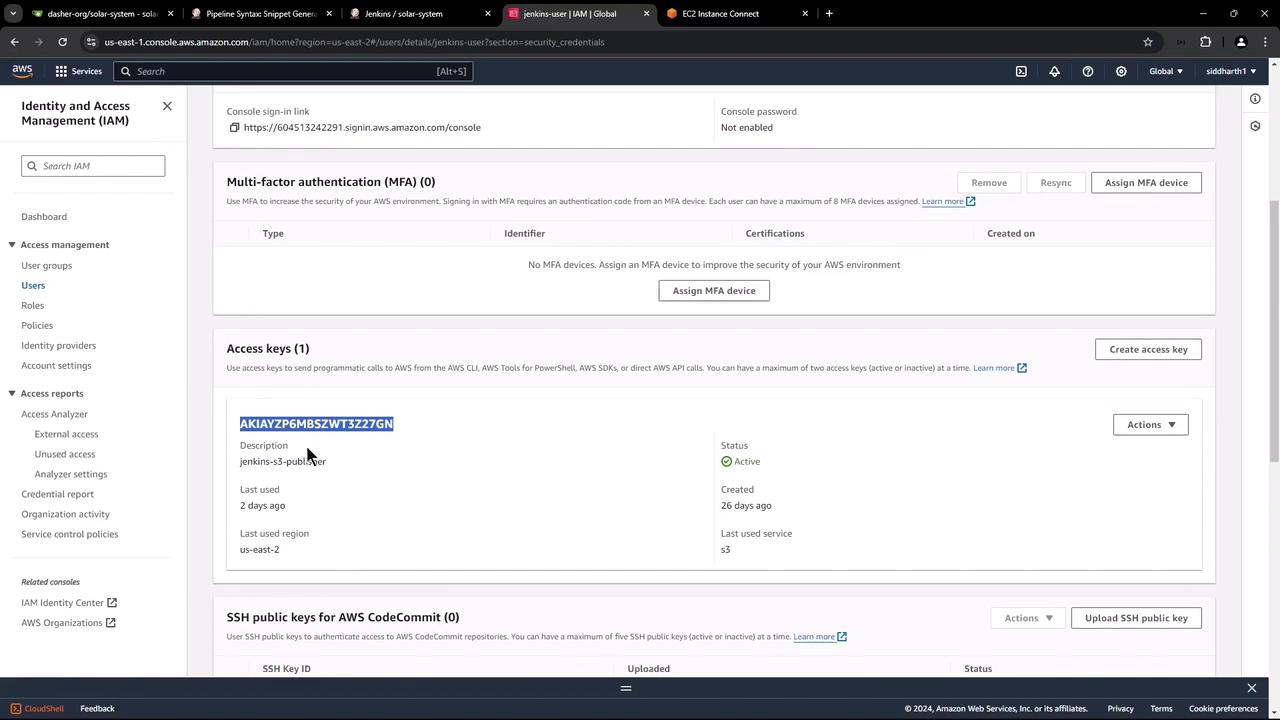Viewport: 1280px width, 720px height.
Task: Focus the Search IAM input field
Action: coord(93,166)
